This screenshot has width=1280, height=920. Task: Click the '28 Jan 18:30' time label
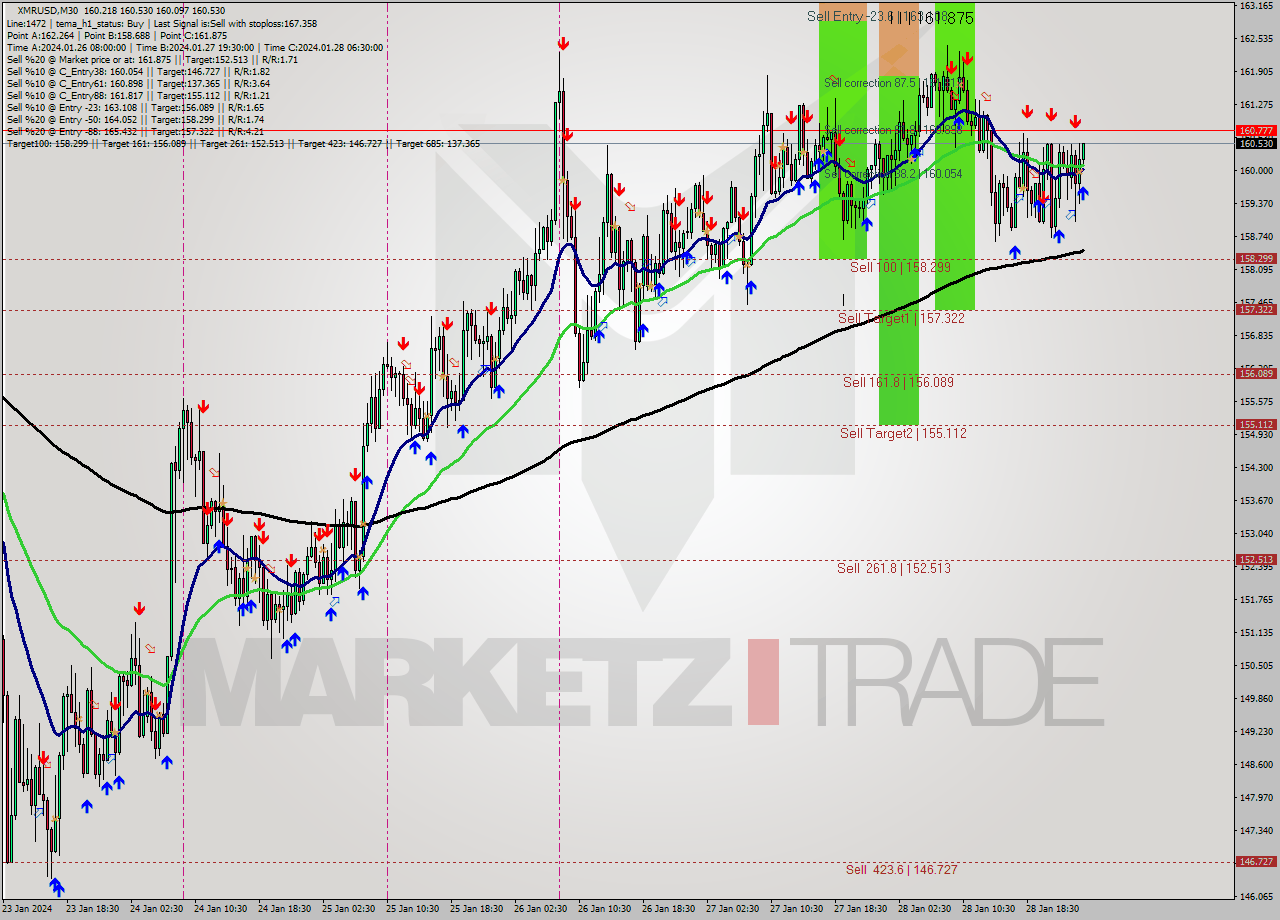click(x=1052, y=910)
